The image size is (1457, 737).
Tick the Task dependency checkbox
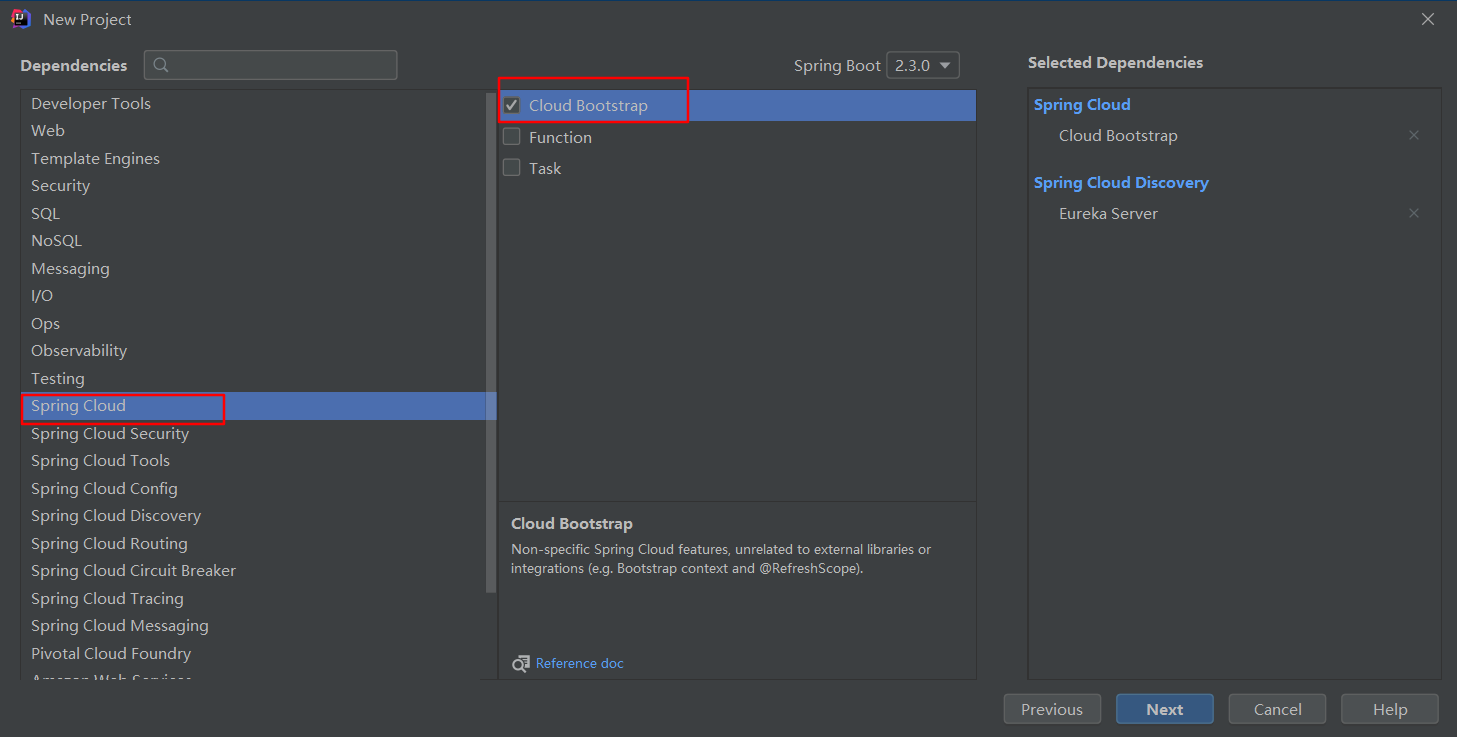511,167
